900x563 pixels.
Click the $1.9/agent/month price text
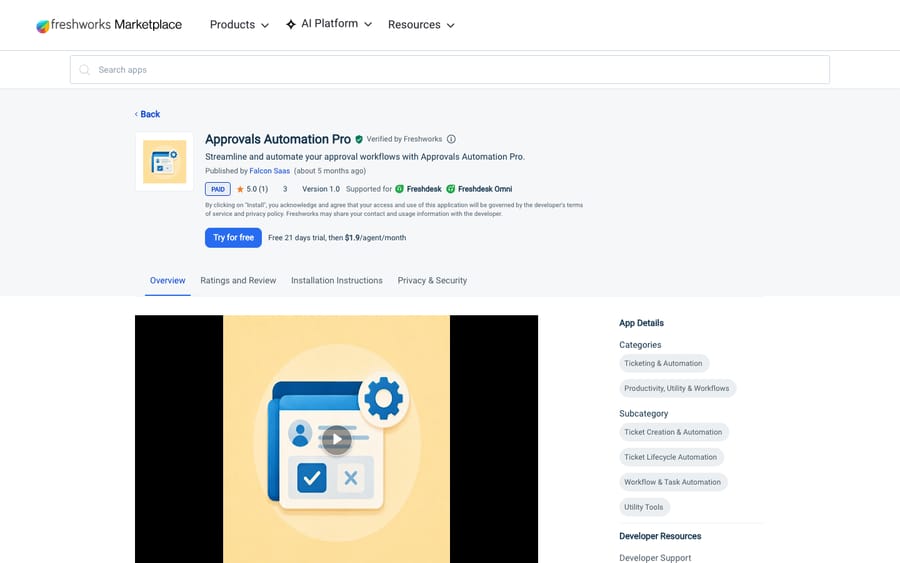pos(375,238)
